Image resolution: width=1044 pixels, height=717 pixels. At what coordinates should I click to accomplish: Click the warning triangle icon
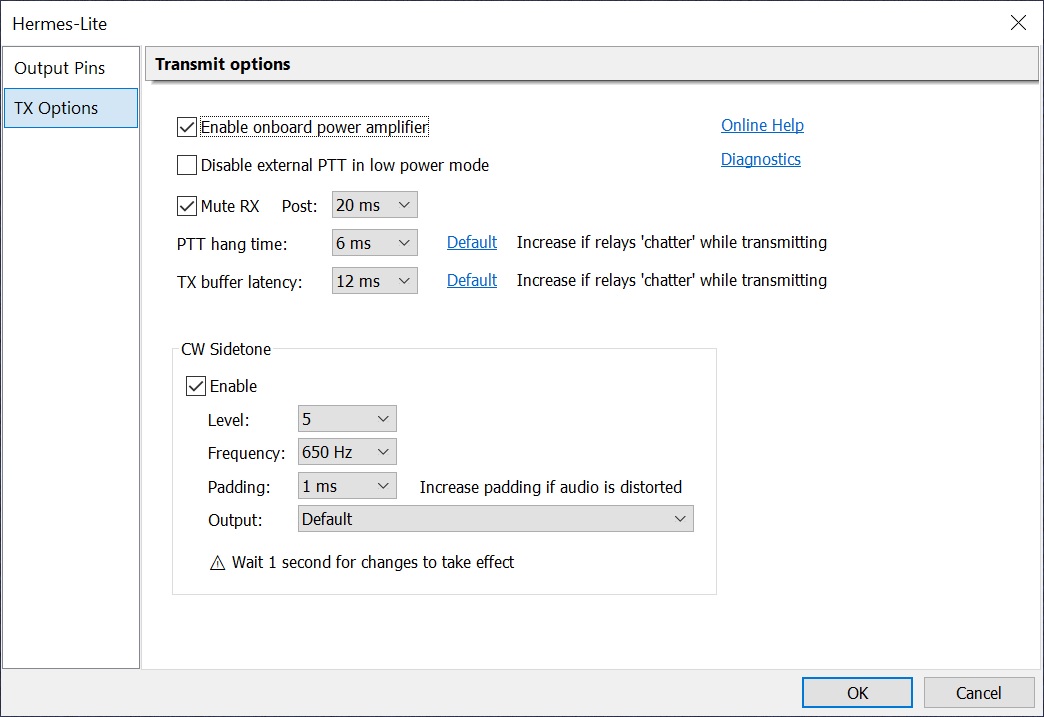[218, 563]
